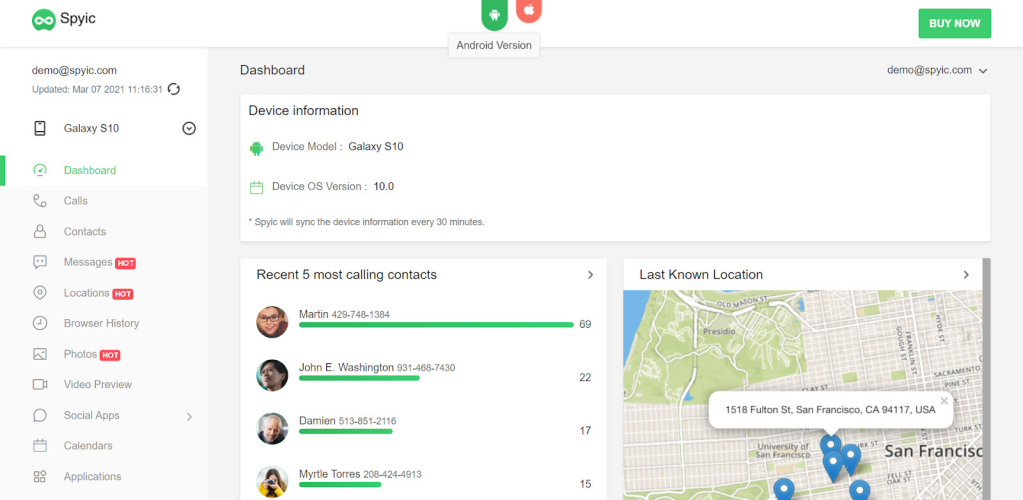Click the sidebar demo@spyic.com email
1023x500 pixels.
tap(74, 70)
